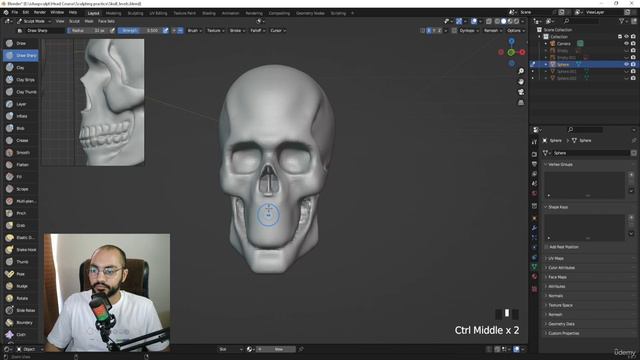Select the Scrape brush tool

click(x=20, y=189)
